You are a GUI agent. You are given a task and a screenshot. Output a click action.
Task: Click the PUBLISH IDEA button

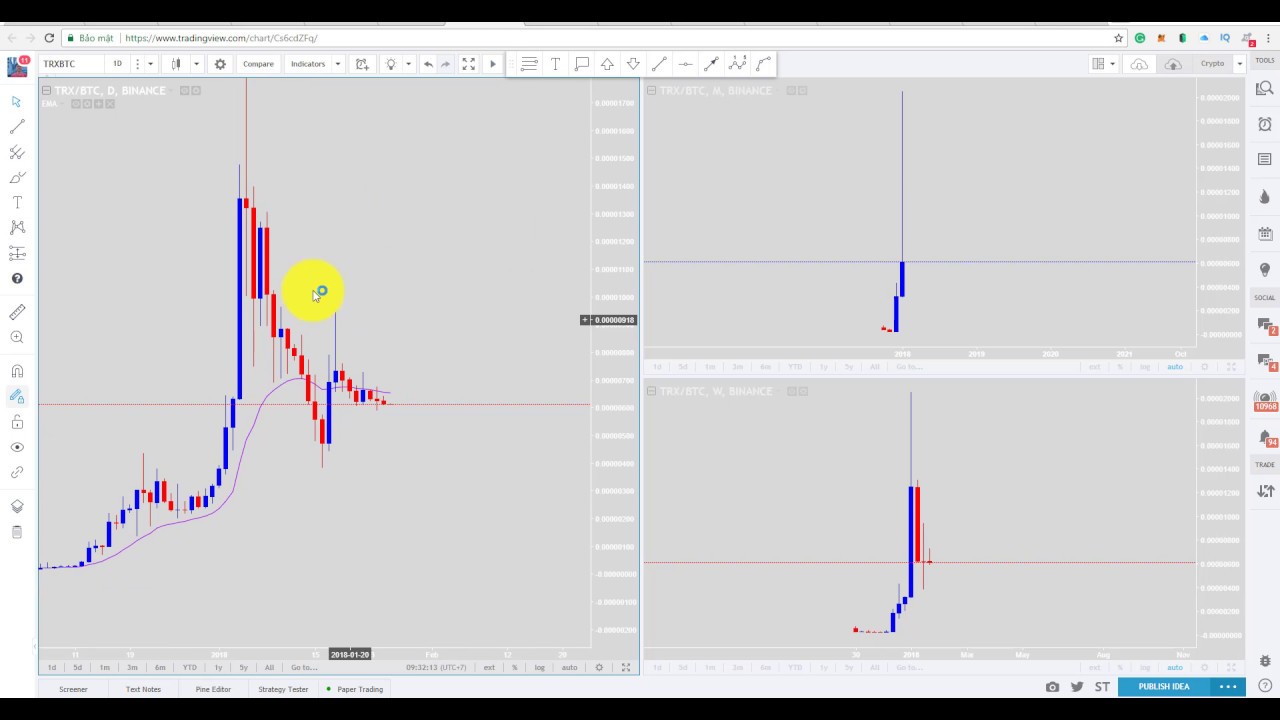click(1163, 686)
